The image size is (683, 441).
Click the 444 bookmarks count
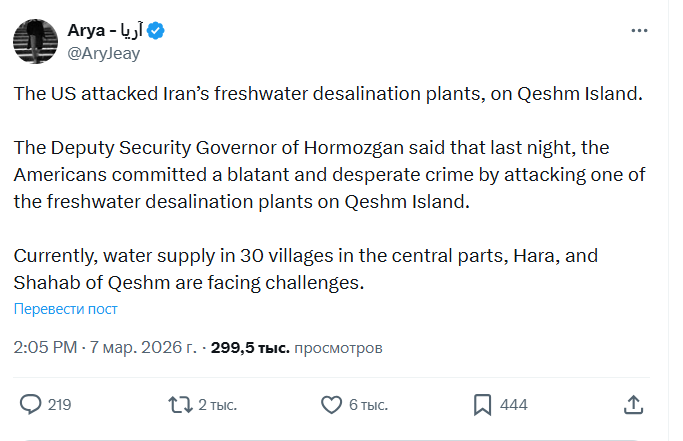[513, 405]
